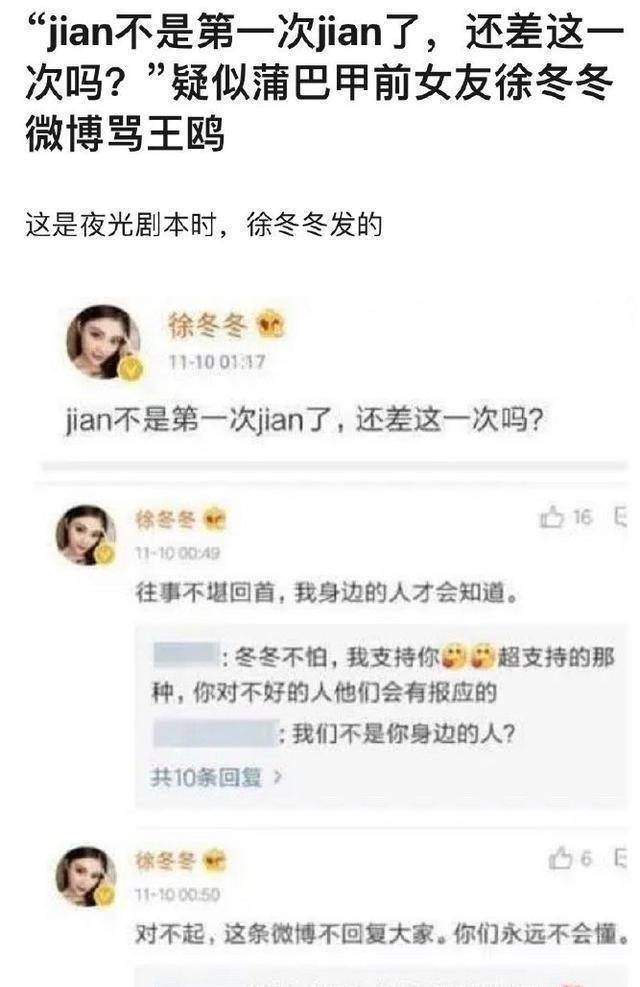
Task: Click chevron arrow after 共10条回复
Action: (277, 777)
